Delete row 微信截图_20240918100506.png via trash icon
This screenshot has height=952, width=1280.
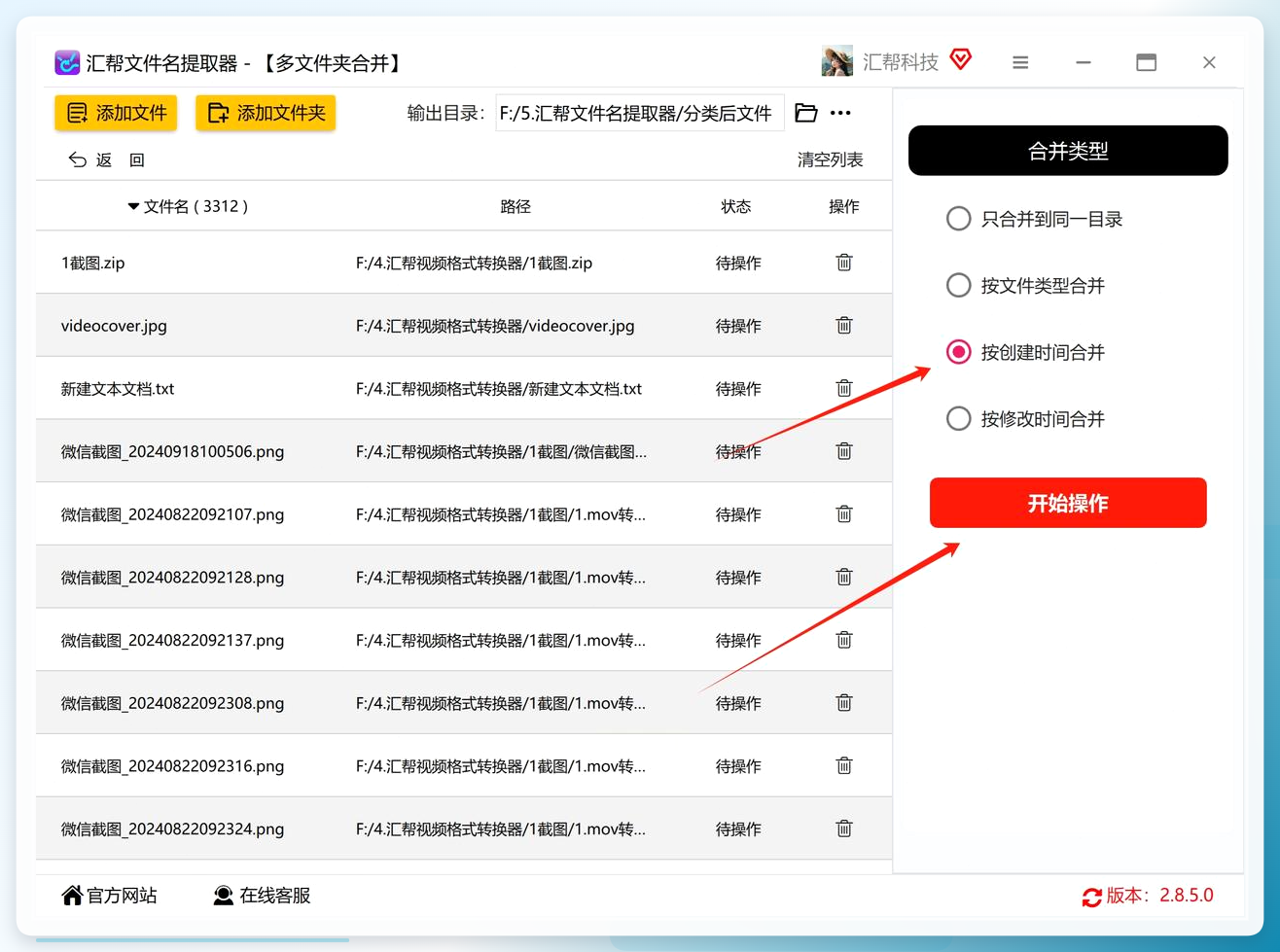click(844, 451)
